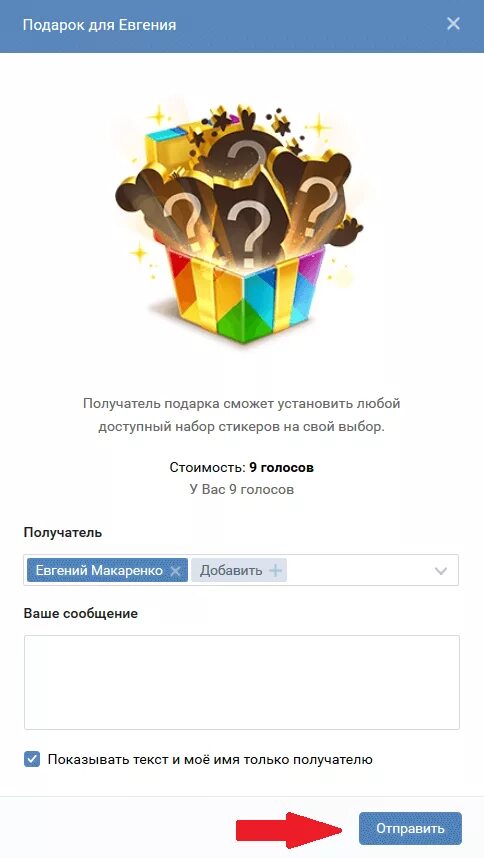Click the Получатель field label

(63, 532)
